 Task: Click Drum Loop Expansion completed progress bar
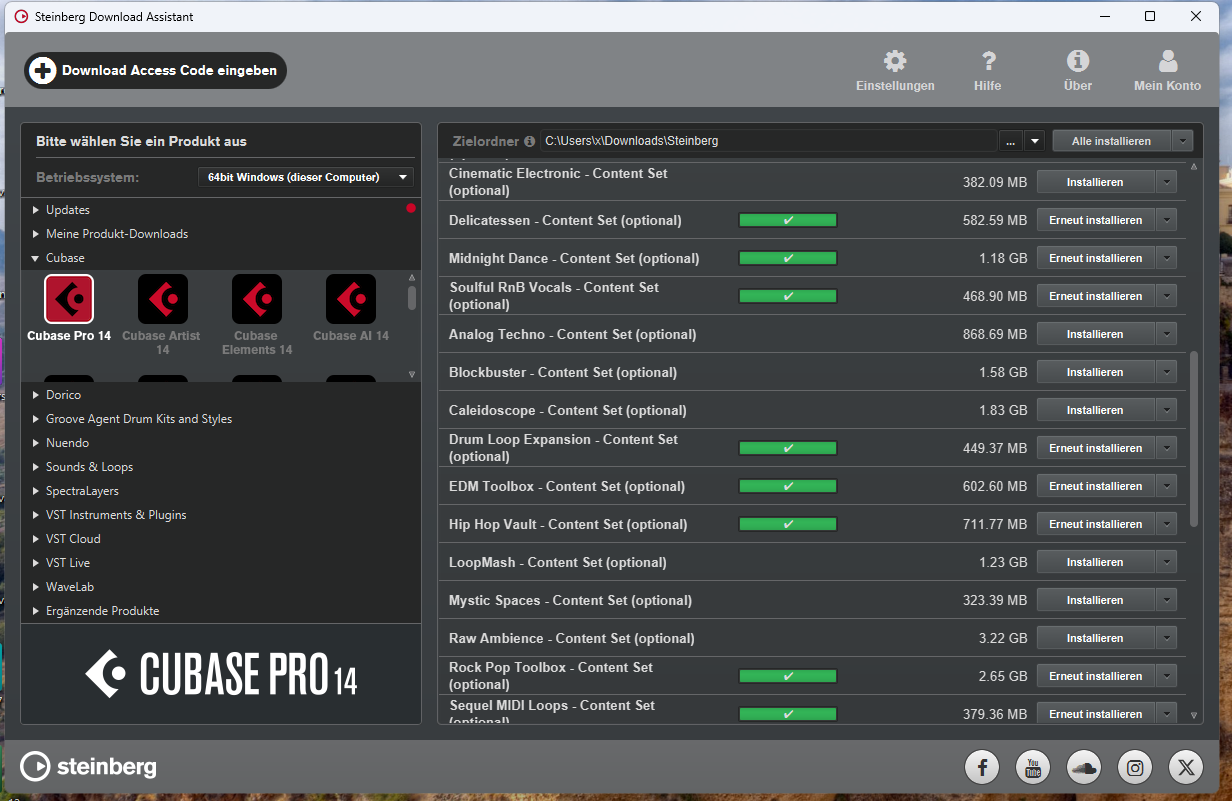[788, 448]
